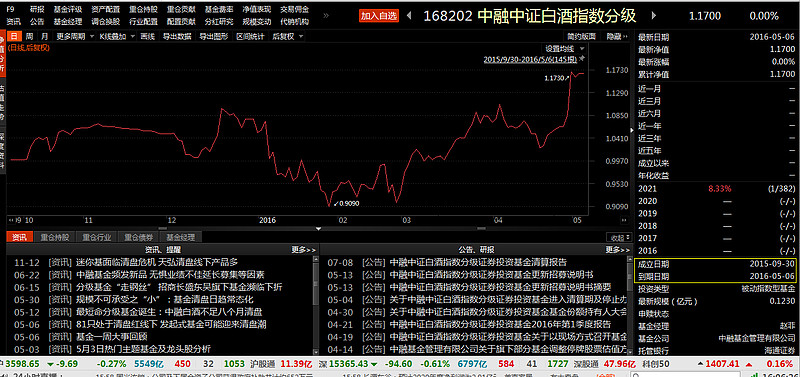The width and height of the screenshot is (800, 377).
Task: Click the 画线 drawing tool
Action: (x=147, y=36)
